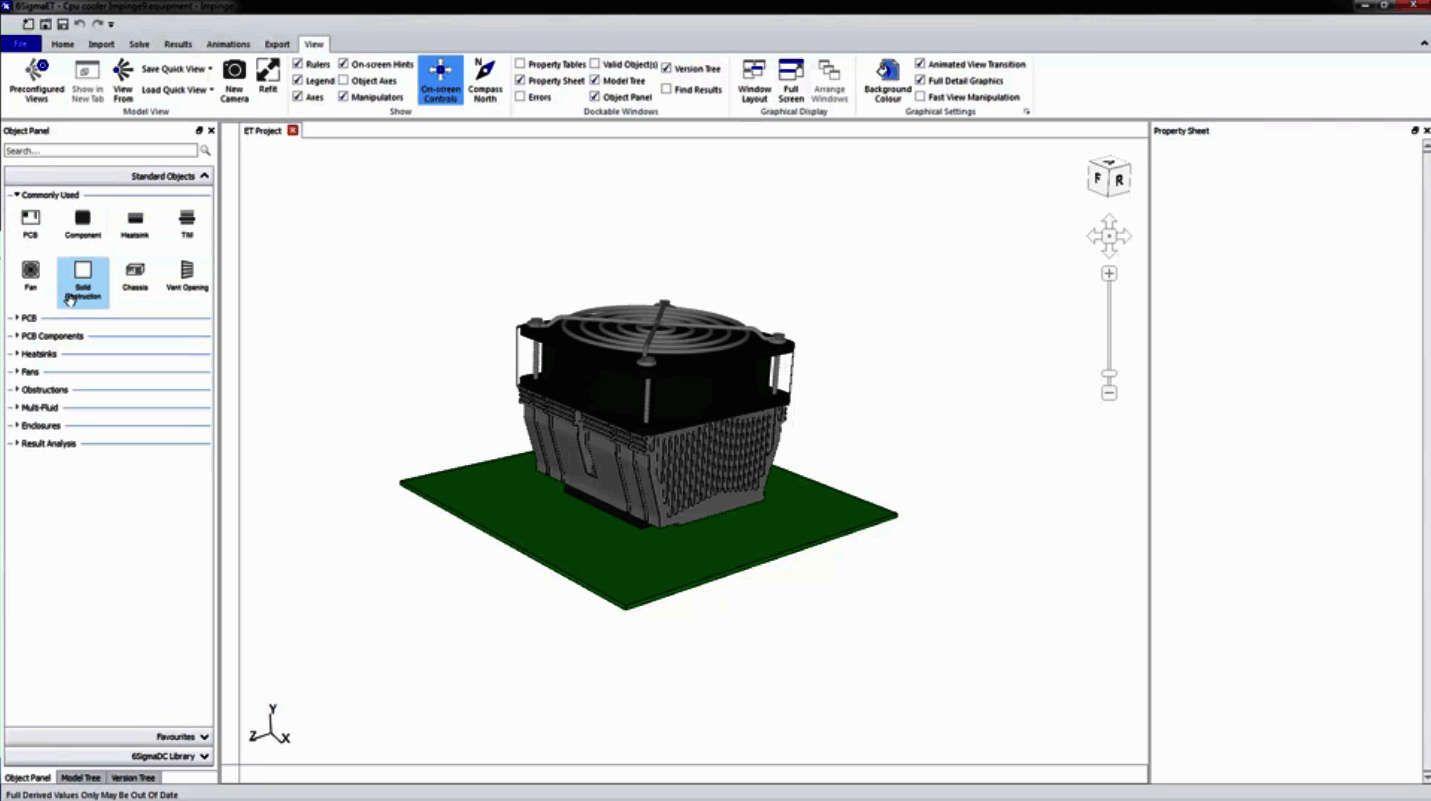
Task: Select the PCB object tool
Action: [30, 218]
